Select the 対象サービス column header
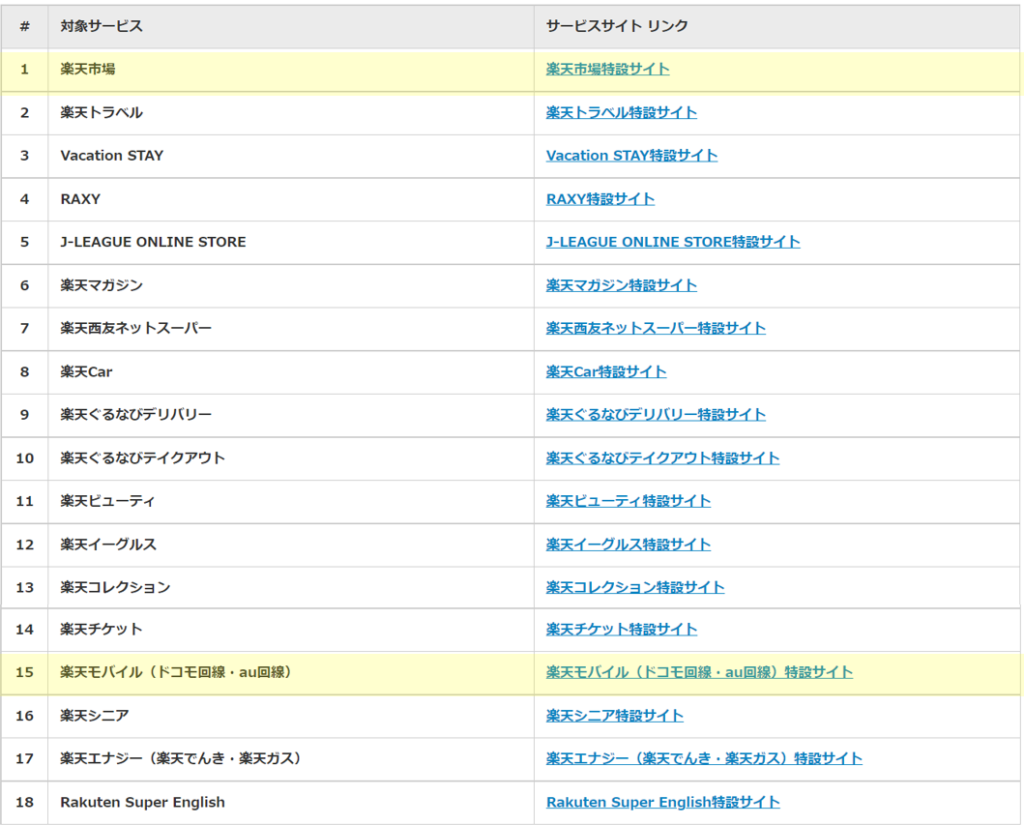The height and width of the screenshot is (825, 1024). (x=291, y=27)
